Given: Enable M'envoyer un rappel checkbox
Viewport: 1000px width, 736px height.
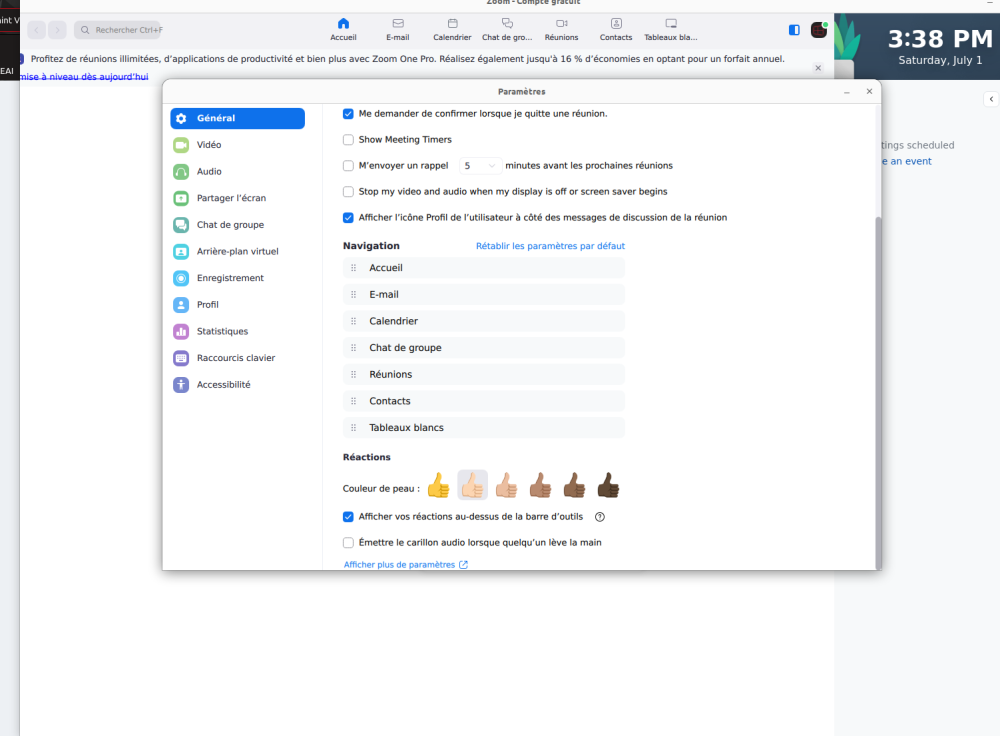Looking at the screenshot, I should point(348,166).
